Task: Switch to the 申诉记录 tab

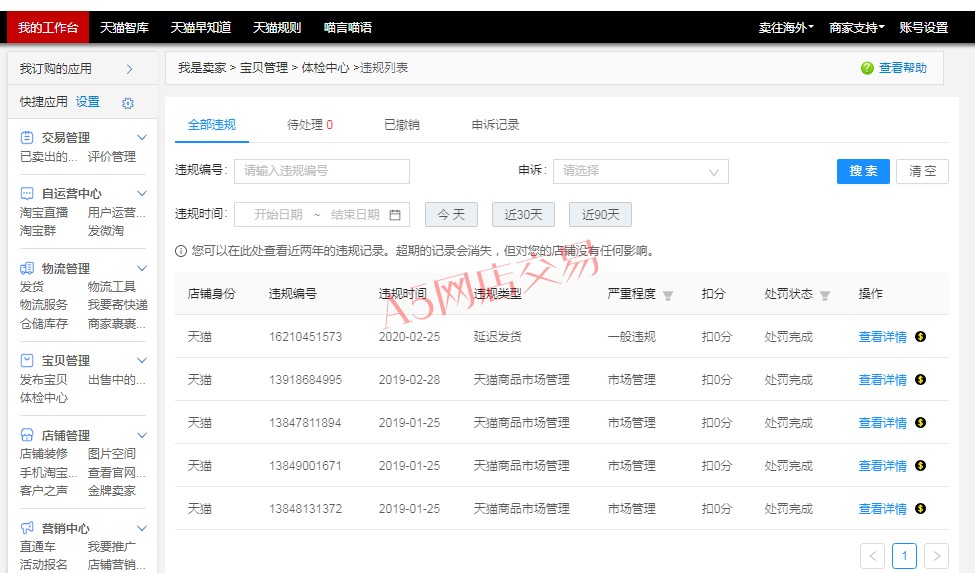Action: pos(495,125)
